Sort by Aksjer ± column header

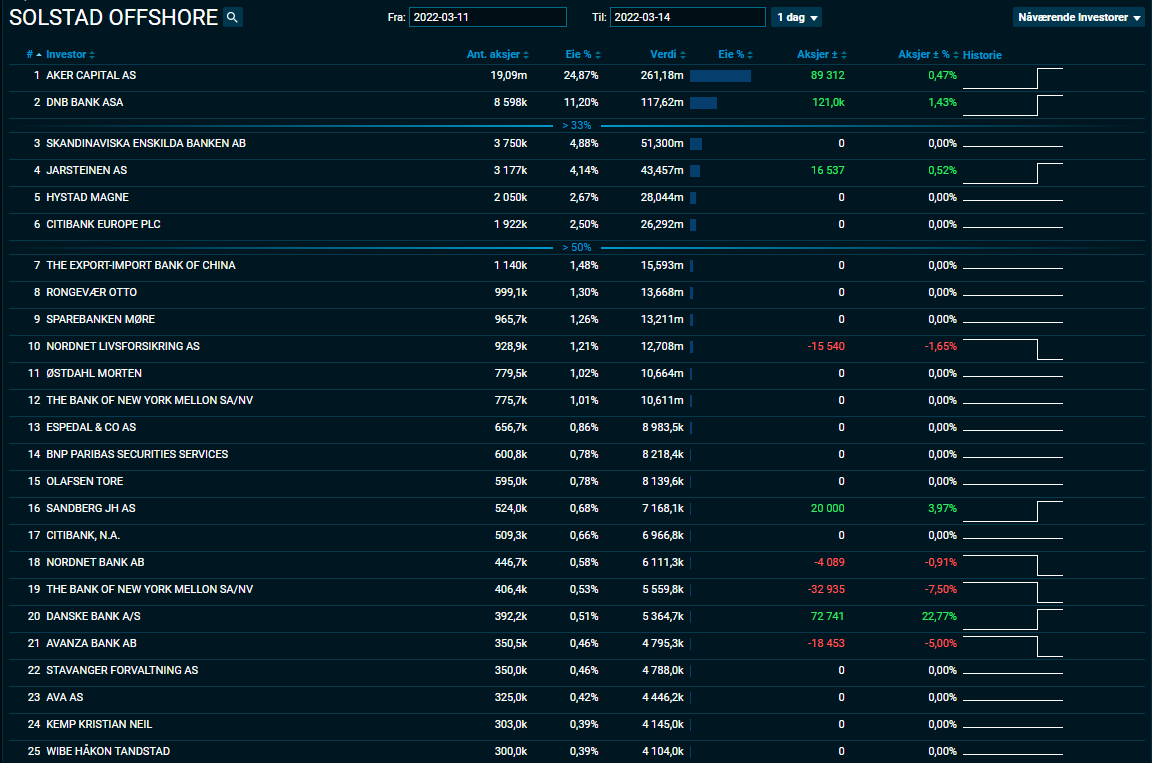[821, 54]
